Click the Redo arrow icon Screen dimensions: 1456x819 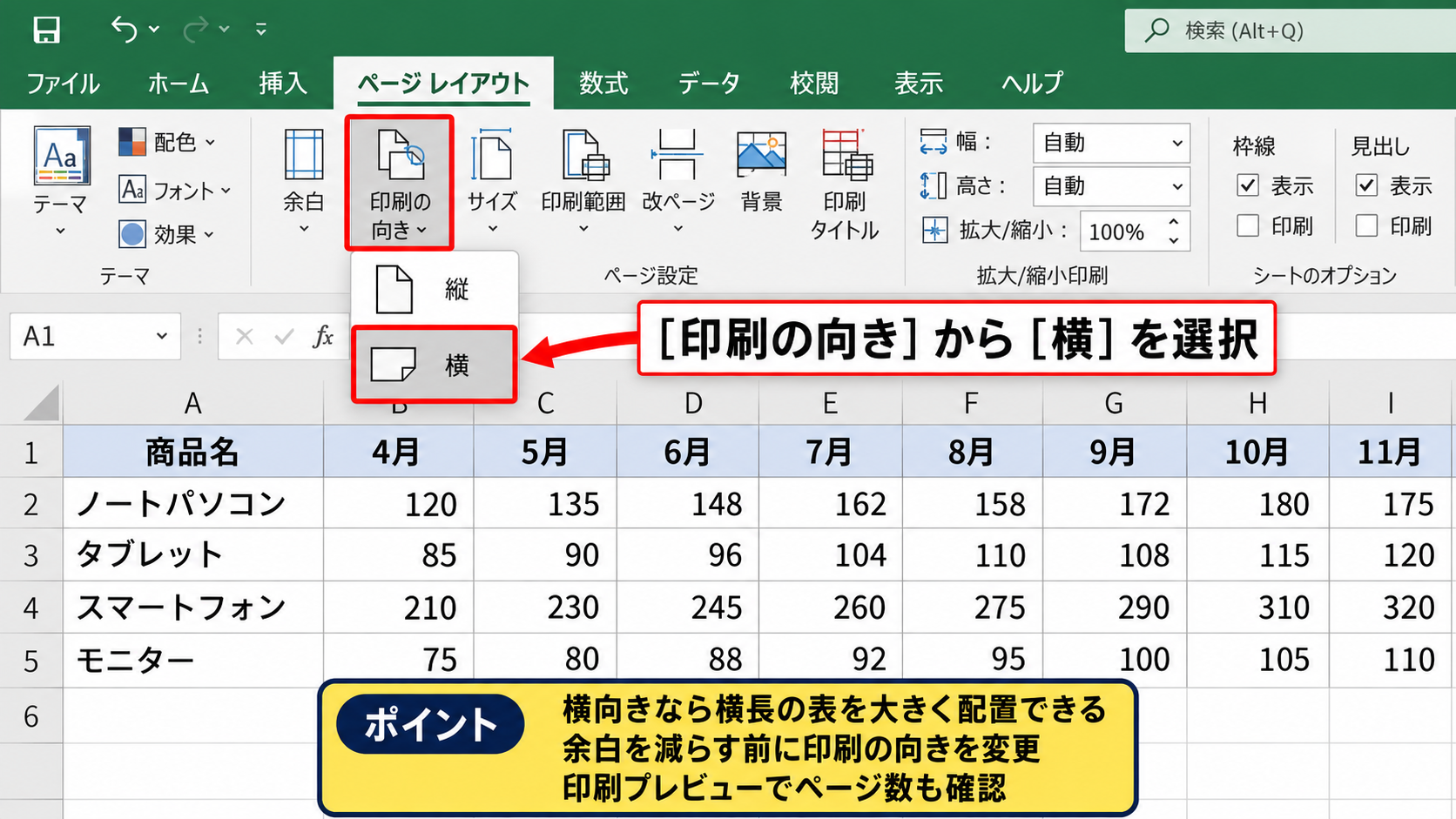[196, 30]
